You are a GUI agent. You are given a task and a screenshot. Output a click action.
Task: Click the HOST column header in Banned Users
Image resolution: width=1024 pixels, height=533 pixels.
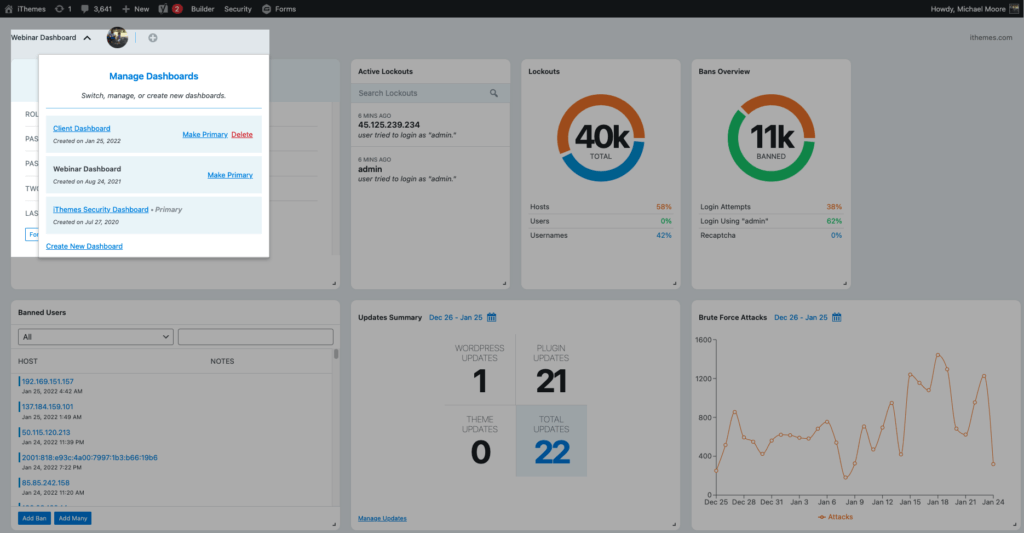[x=27, y=361]
